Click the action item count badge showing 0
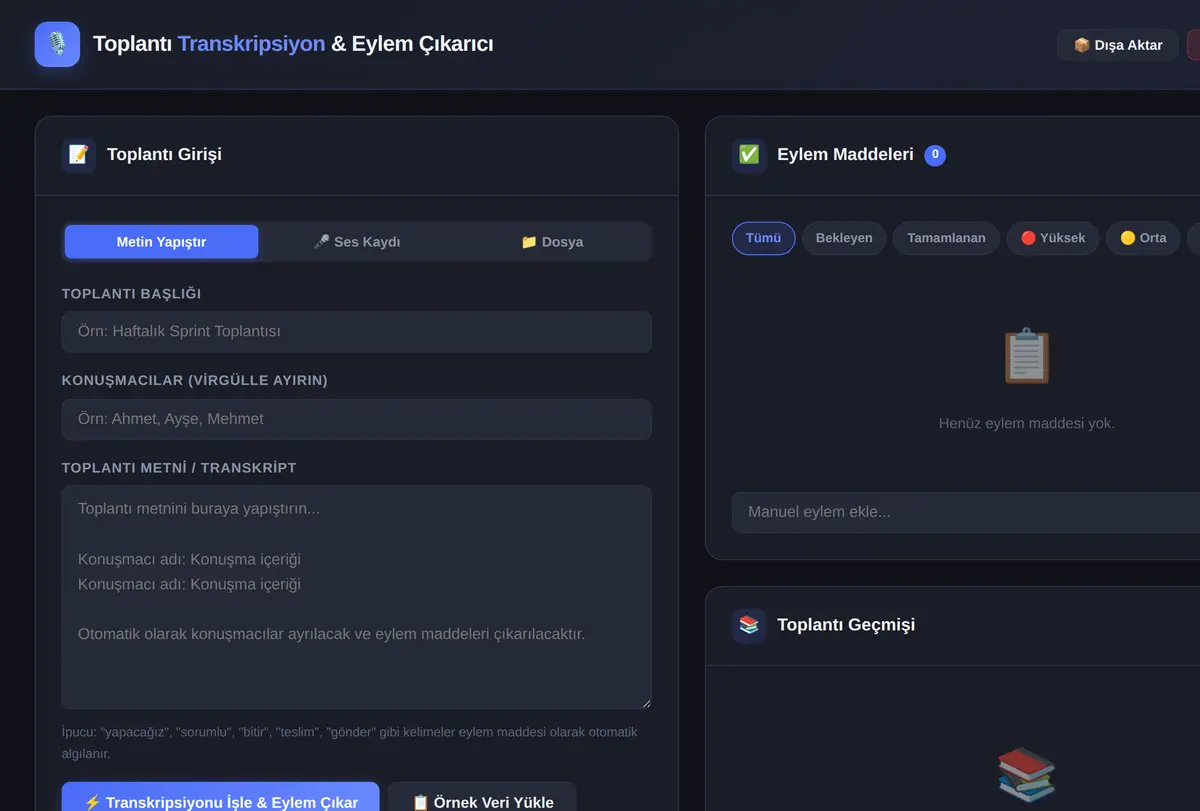This screenshot has height=811, width=1200. [x=935, y=155]
